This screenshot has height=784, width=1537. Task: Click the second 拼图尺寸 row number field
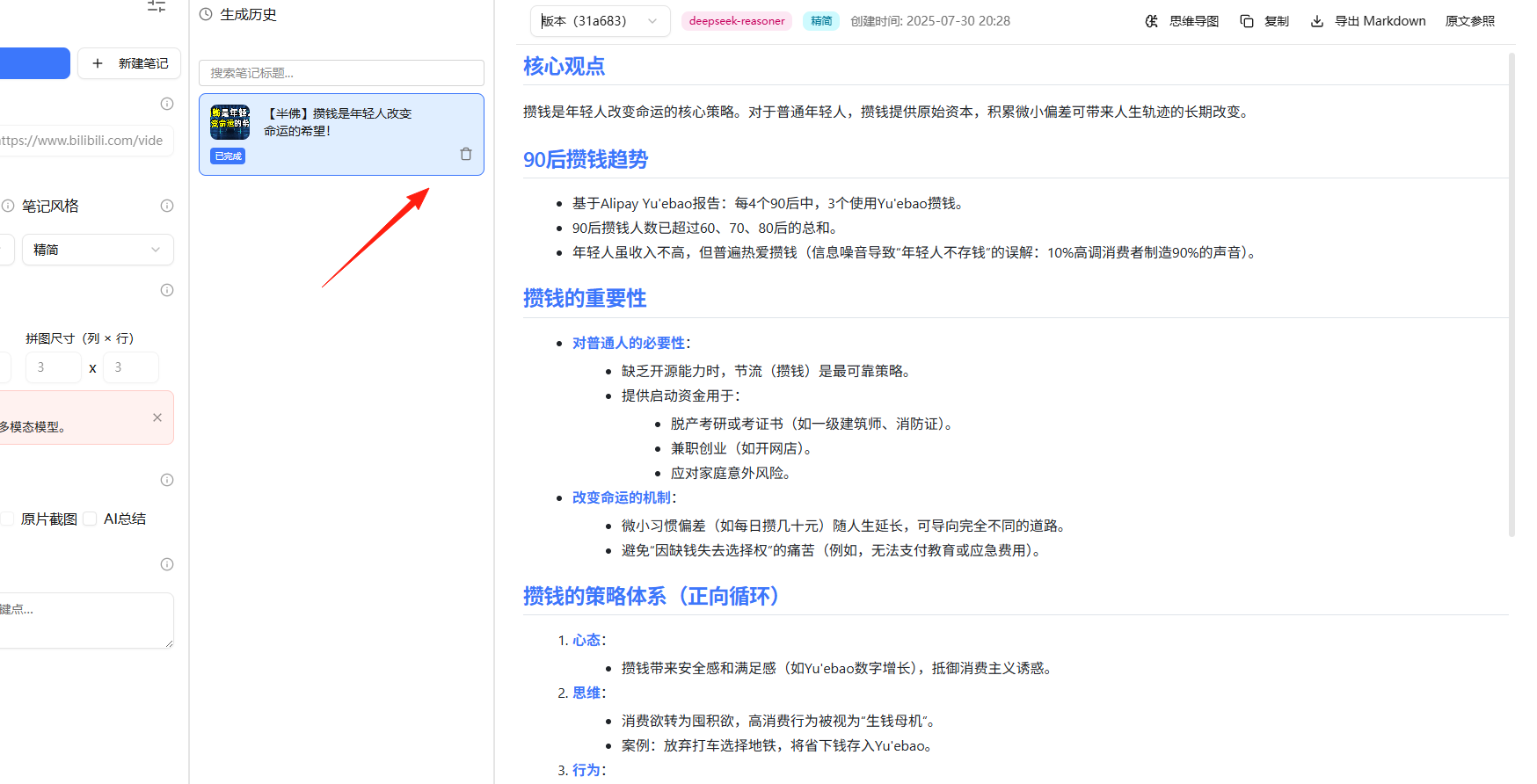click(131, 367)
